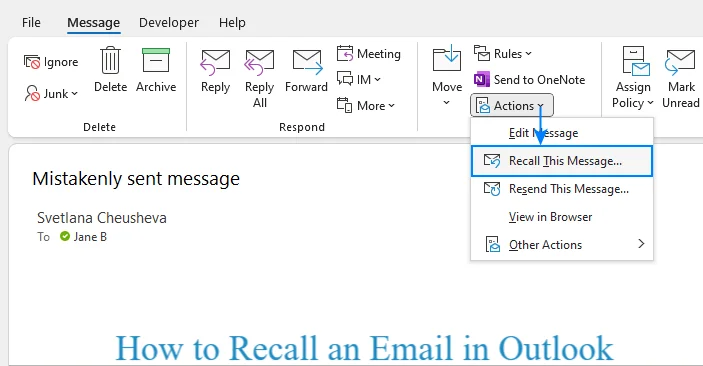Viewport: 703px width, 366px height.
Task: Click the subject Mistakenly sent message
Action: point(136,179)
